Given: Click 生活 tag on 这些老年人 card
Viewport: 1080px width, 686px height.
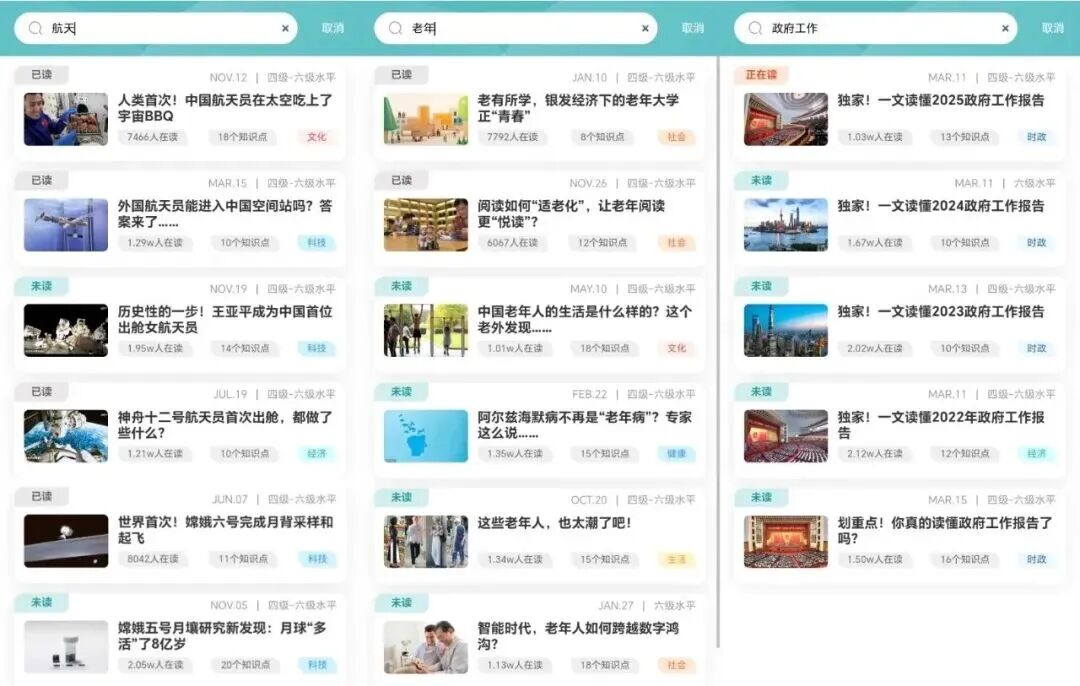Looking at the screenshot, I should coord(676,559).
